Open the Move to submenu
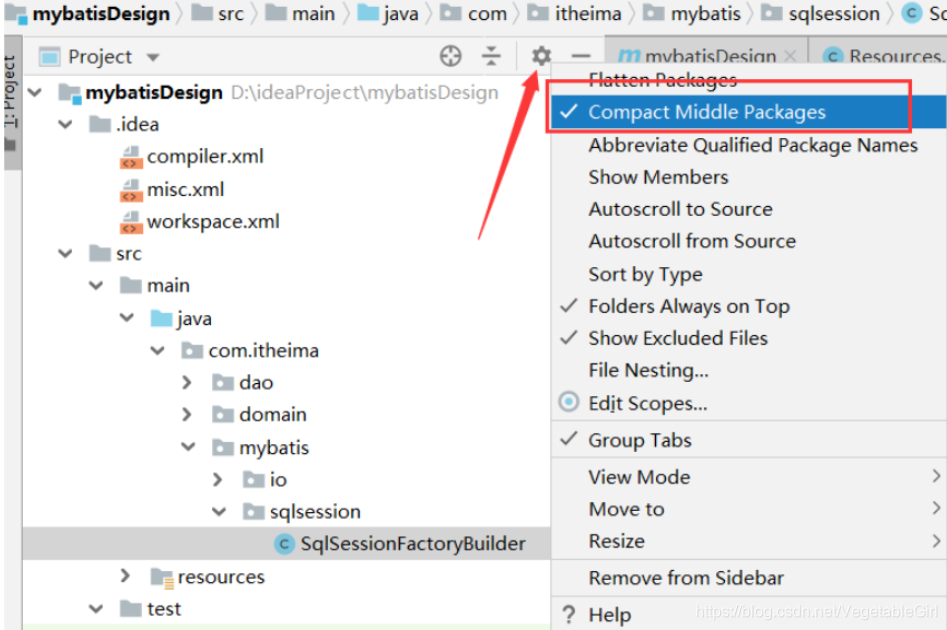947x630 pixels. point(748,509)
